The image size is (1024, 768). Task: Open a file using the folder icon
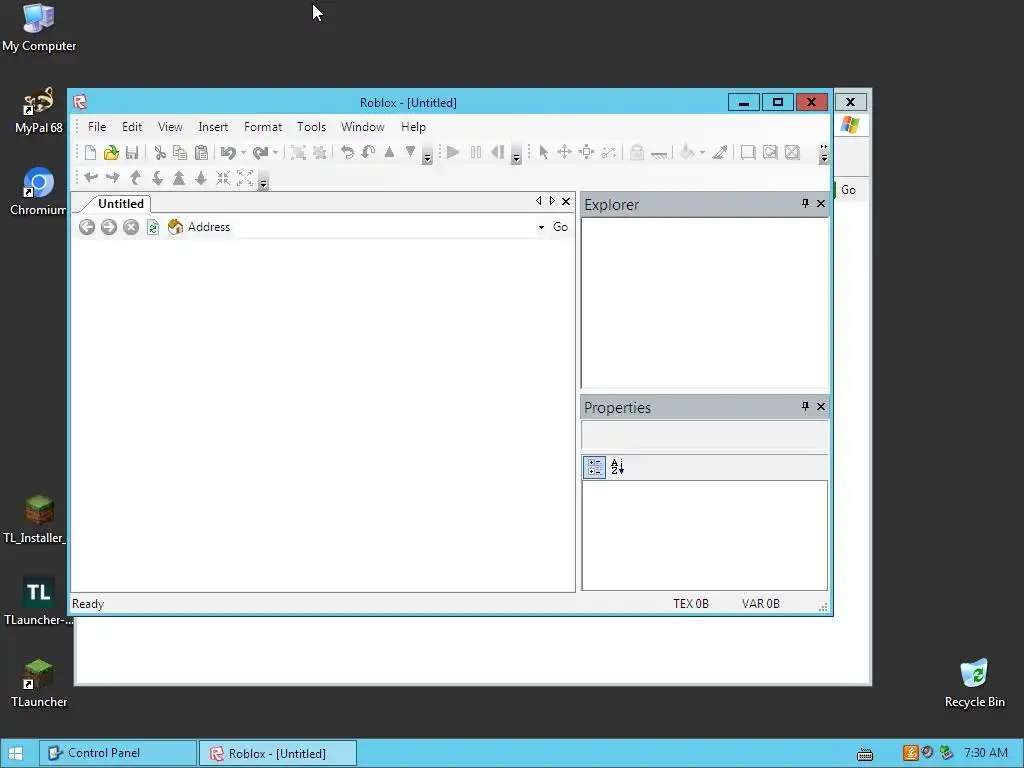(x=111, y=153)
